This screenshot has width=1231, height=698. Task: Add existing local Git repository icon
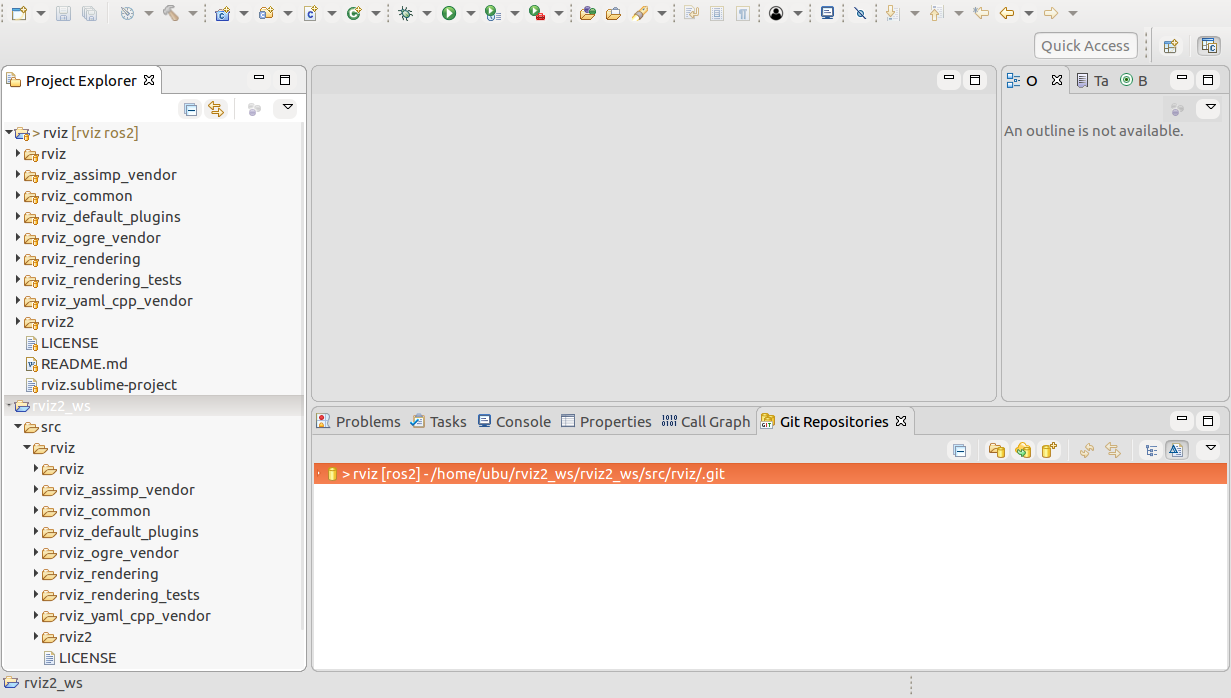[x=996, y=450]
